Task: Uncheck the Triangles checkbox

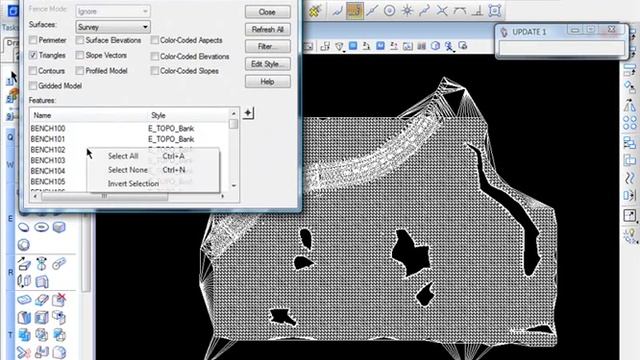Action: (33, 55)
